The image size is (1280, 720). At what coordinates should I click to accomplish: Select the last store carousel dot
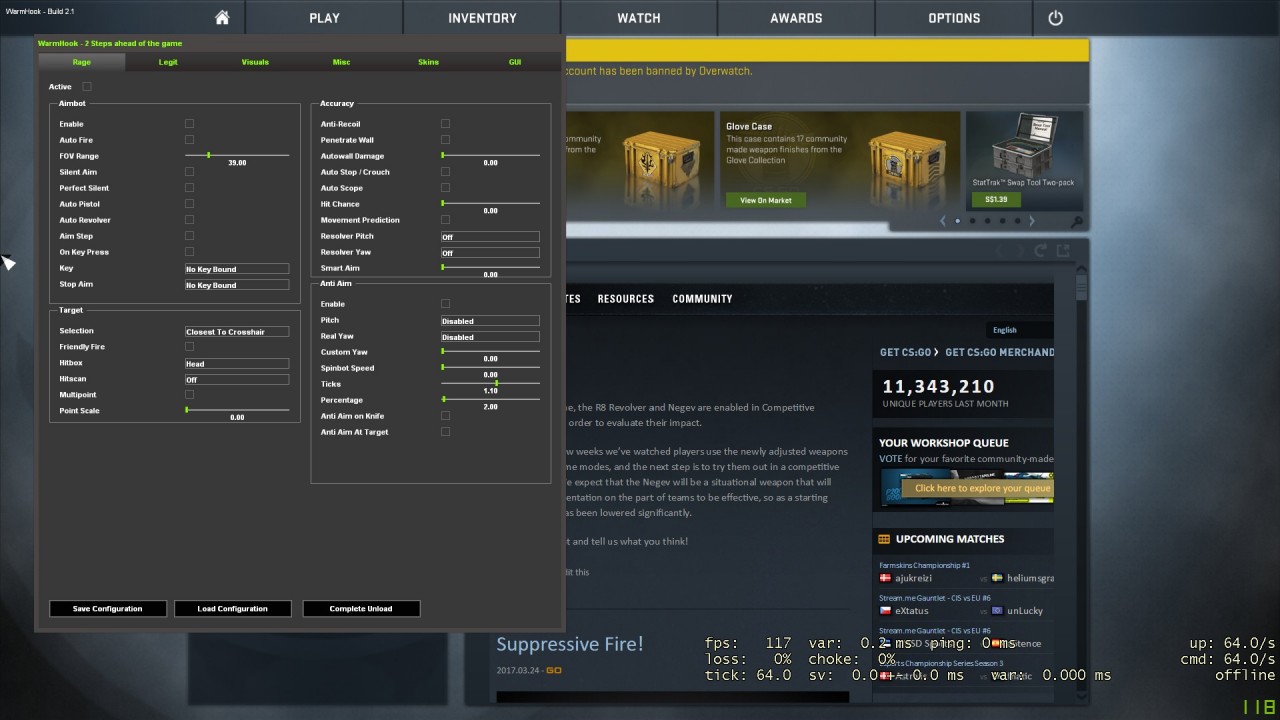(x=1017, y=221)
